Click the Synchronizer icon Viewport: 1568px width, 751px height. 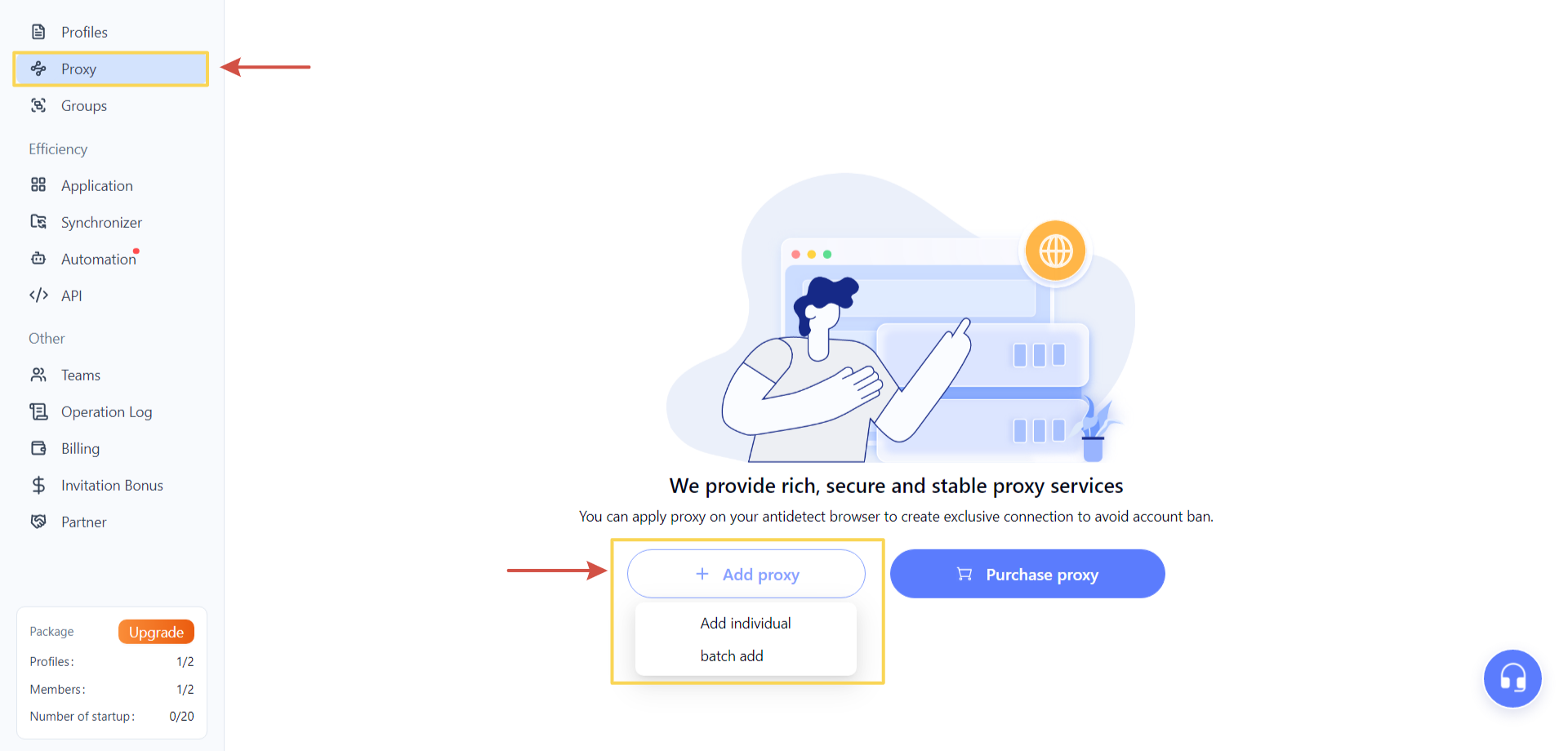click(38, 222)
